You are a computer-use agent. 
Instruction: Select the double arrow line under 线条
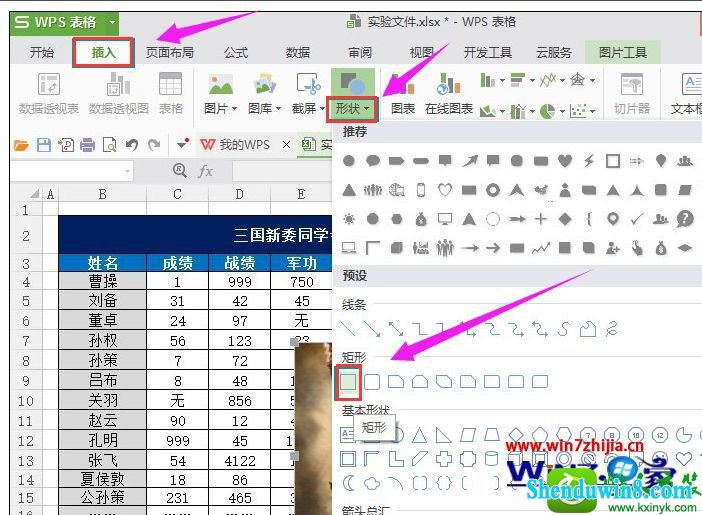tap(396, 329)
